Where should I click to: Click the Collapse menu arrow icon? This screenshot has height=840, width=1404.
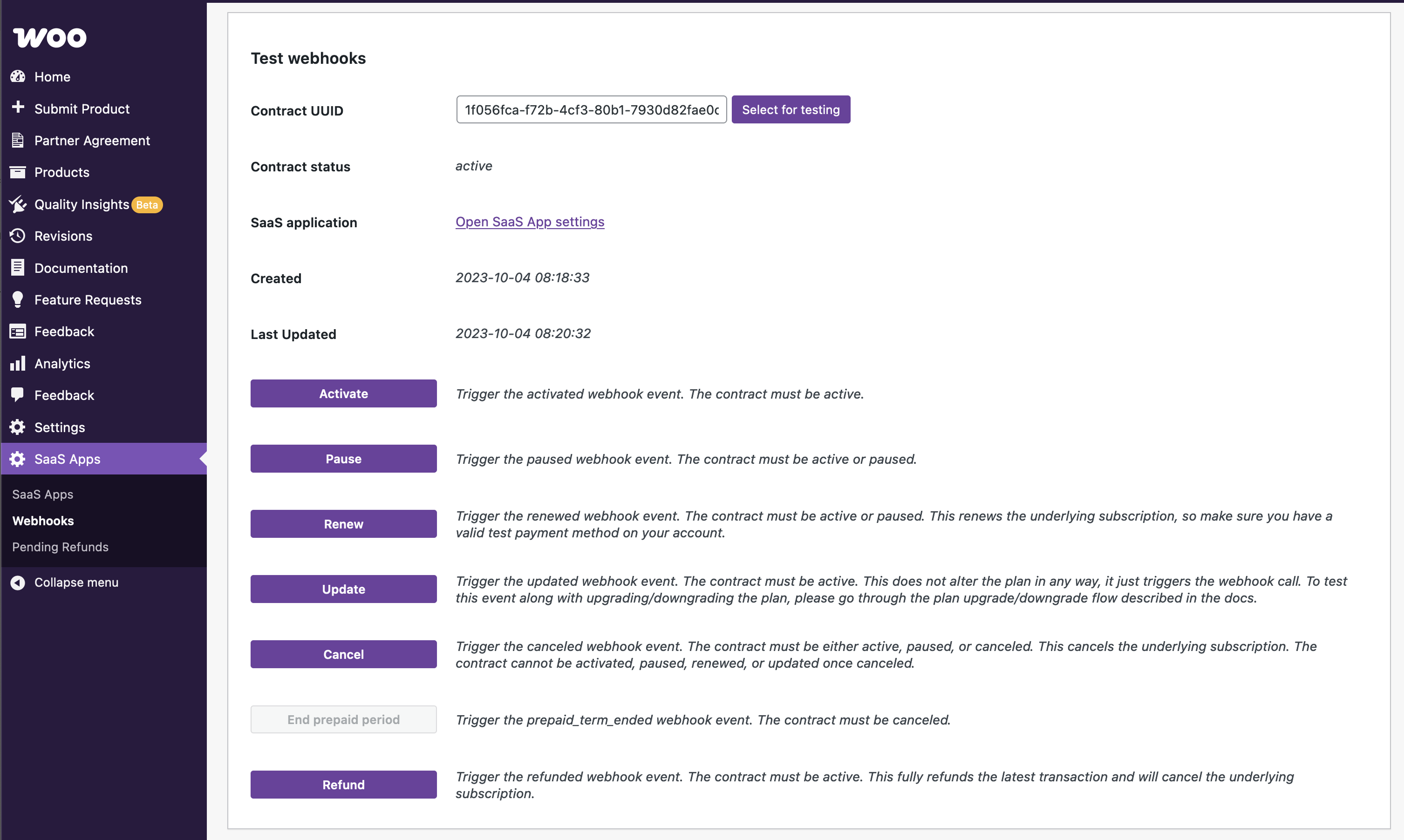click(x=18, y=582)
